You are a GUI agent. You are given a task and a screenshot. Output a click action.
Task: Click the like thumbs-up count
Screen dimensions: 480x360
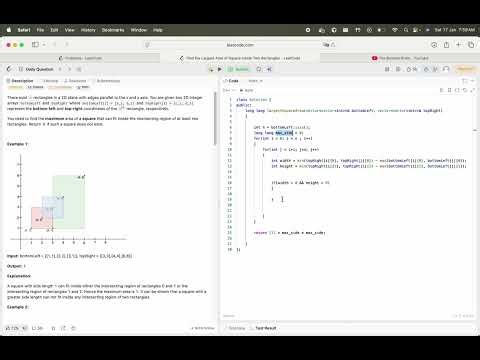click(12, 328)
